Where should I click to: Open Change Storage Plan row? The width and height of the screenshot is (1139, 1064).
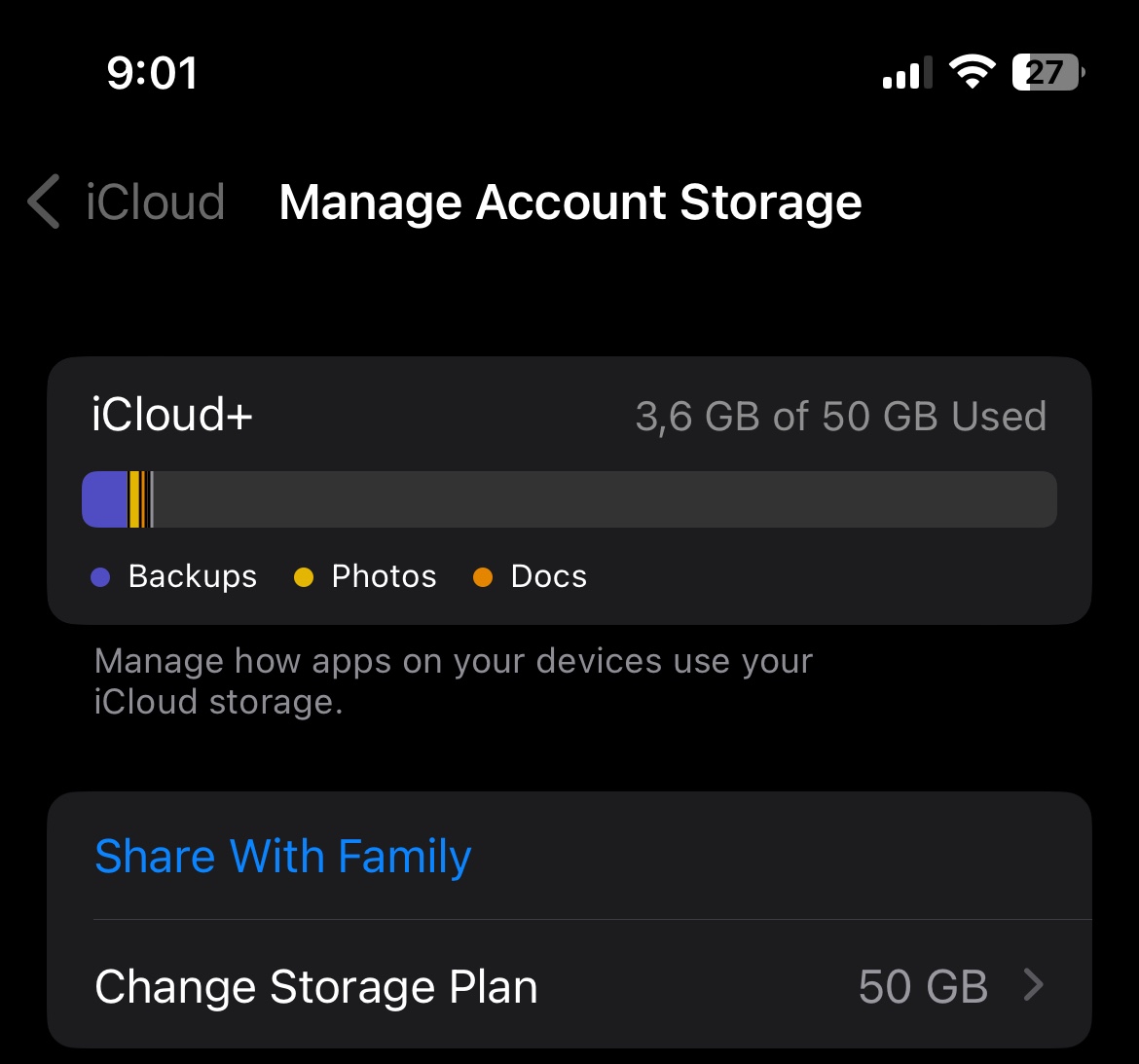[x=316, y=986]
